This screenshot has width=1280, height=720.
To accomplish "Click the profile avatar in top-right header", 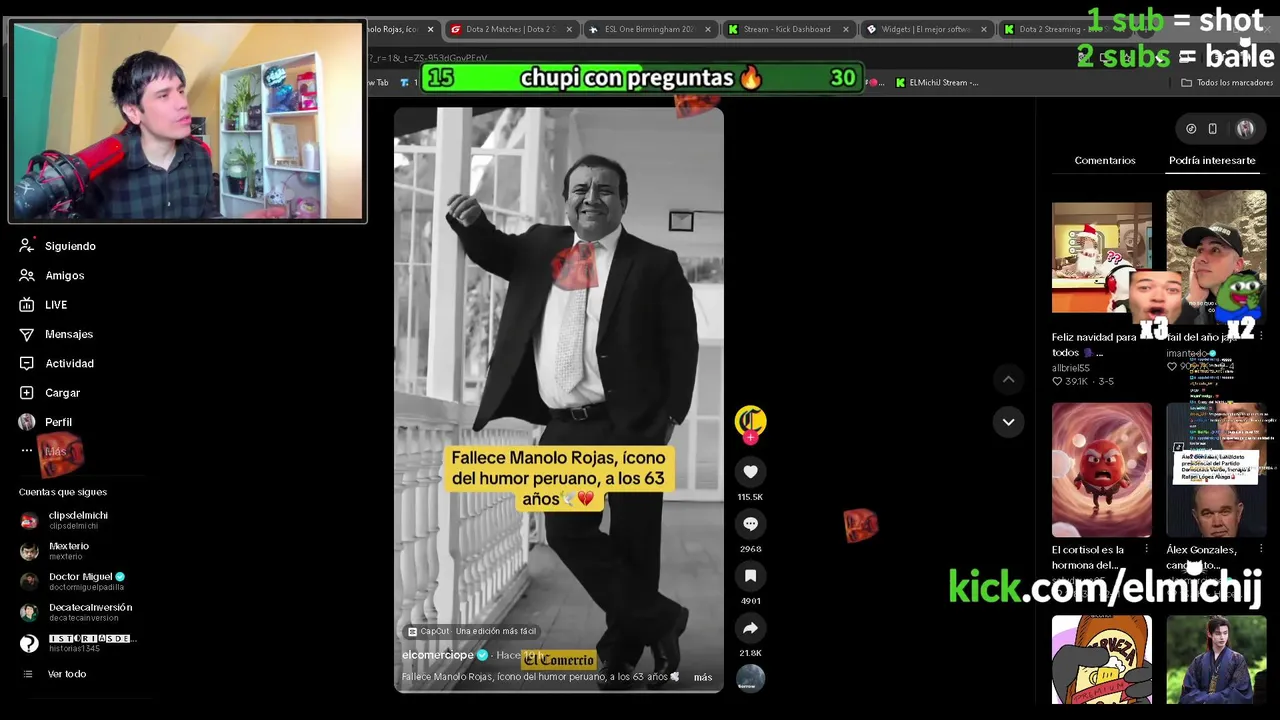I will pos(1245,129).
